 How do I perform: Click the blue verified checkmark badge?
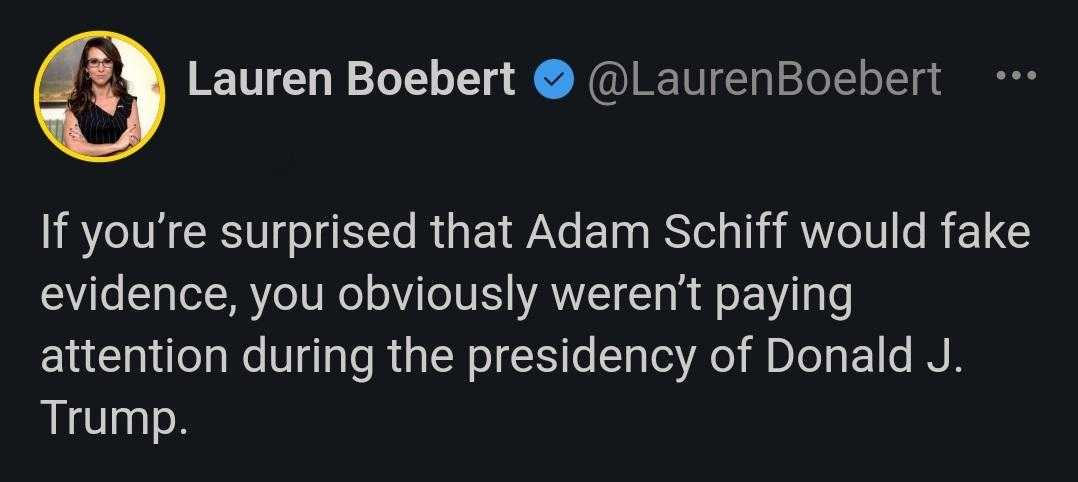point(553,80)
